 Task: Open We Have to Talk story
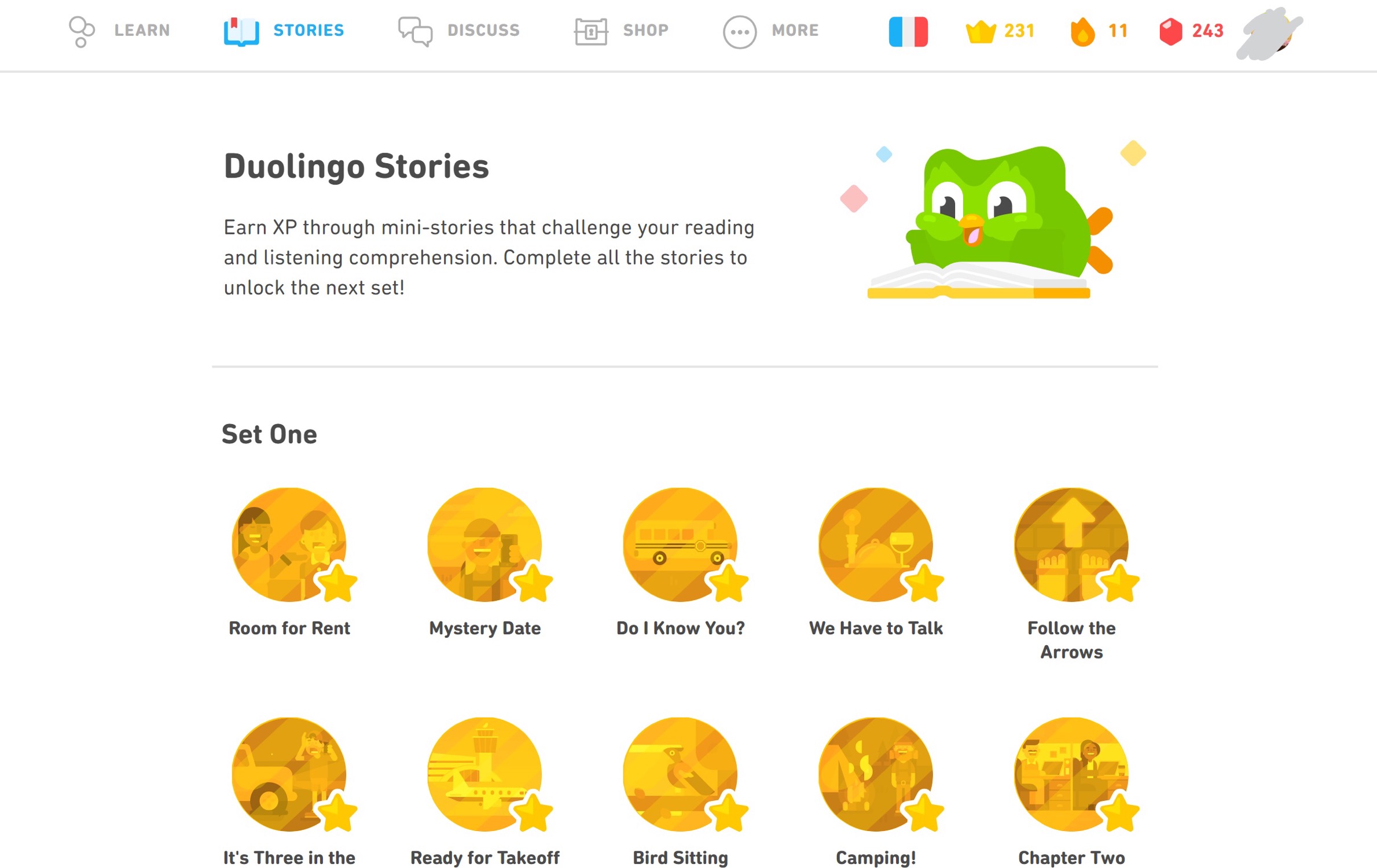pyautogui.click(x=876, y=545)
